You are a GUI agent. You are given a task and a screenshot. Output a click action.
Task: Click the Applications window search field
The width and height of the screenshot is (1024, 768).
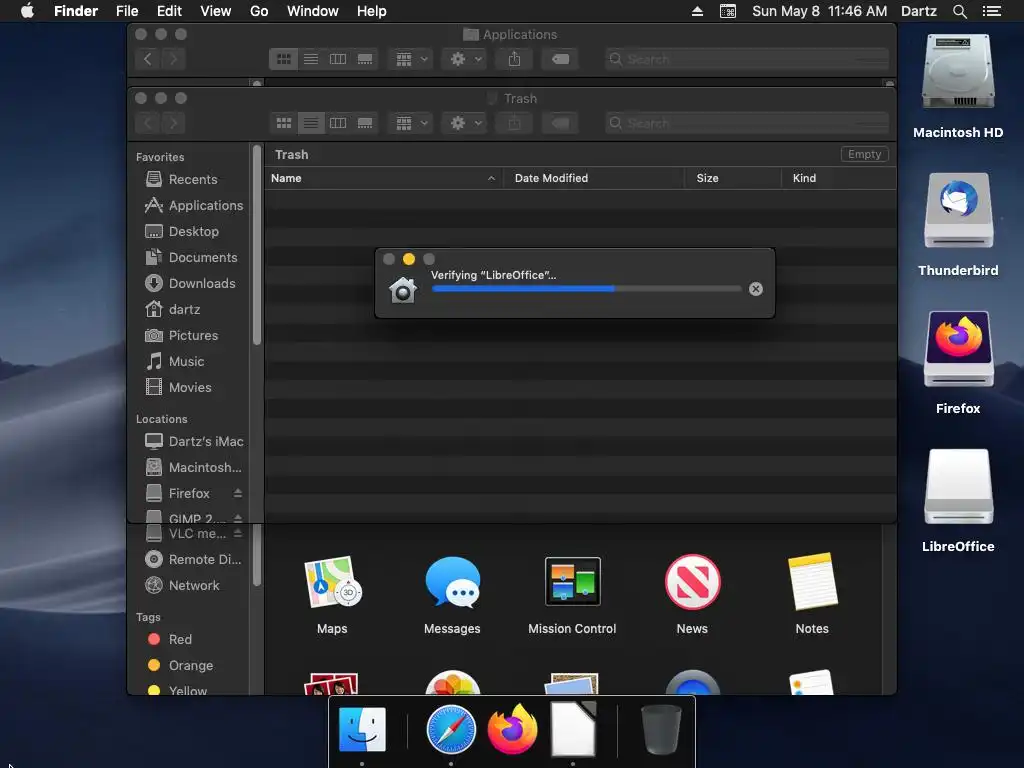coord(746,59)
